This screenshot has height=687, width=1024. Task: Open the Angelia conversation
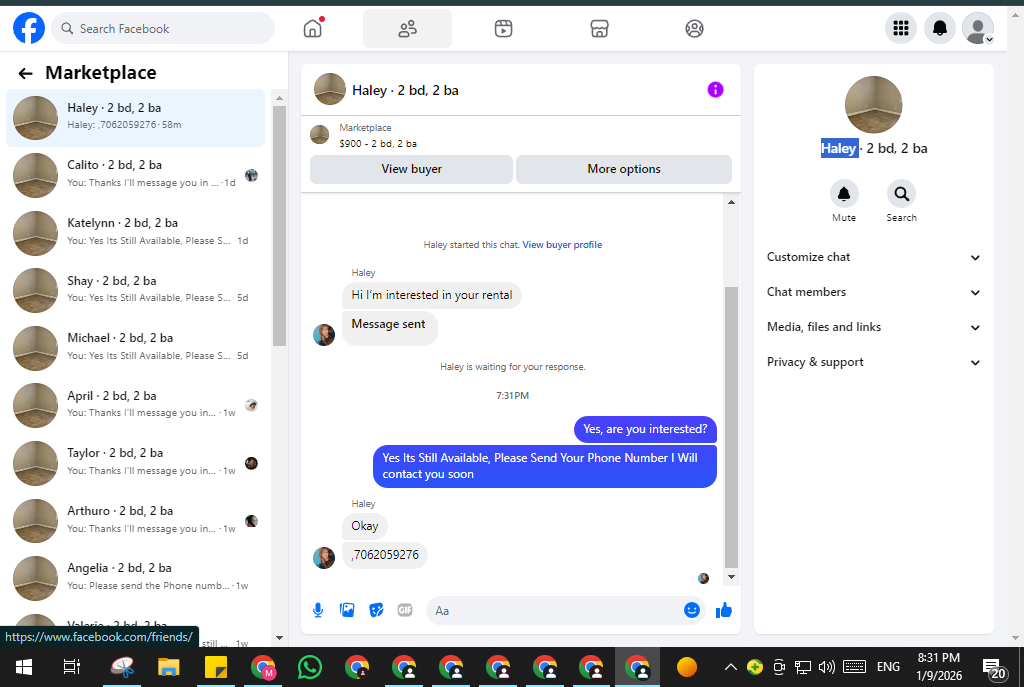pos(136,578)
